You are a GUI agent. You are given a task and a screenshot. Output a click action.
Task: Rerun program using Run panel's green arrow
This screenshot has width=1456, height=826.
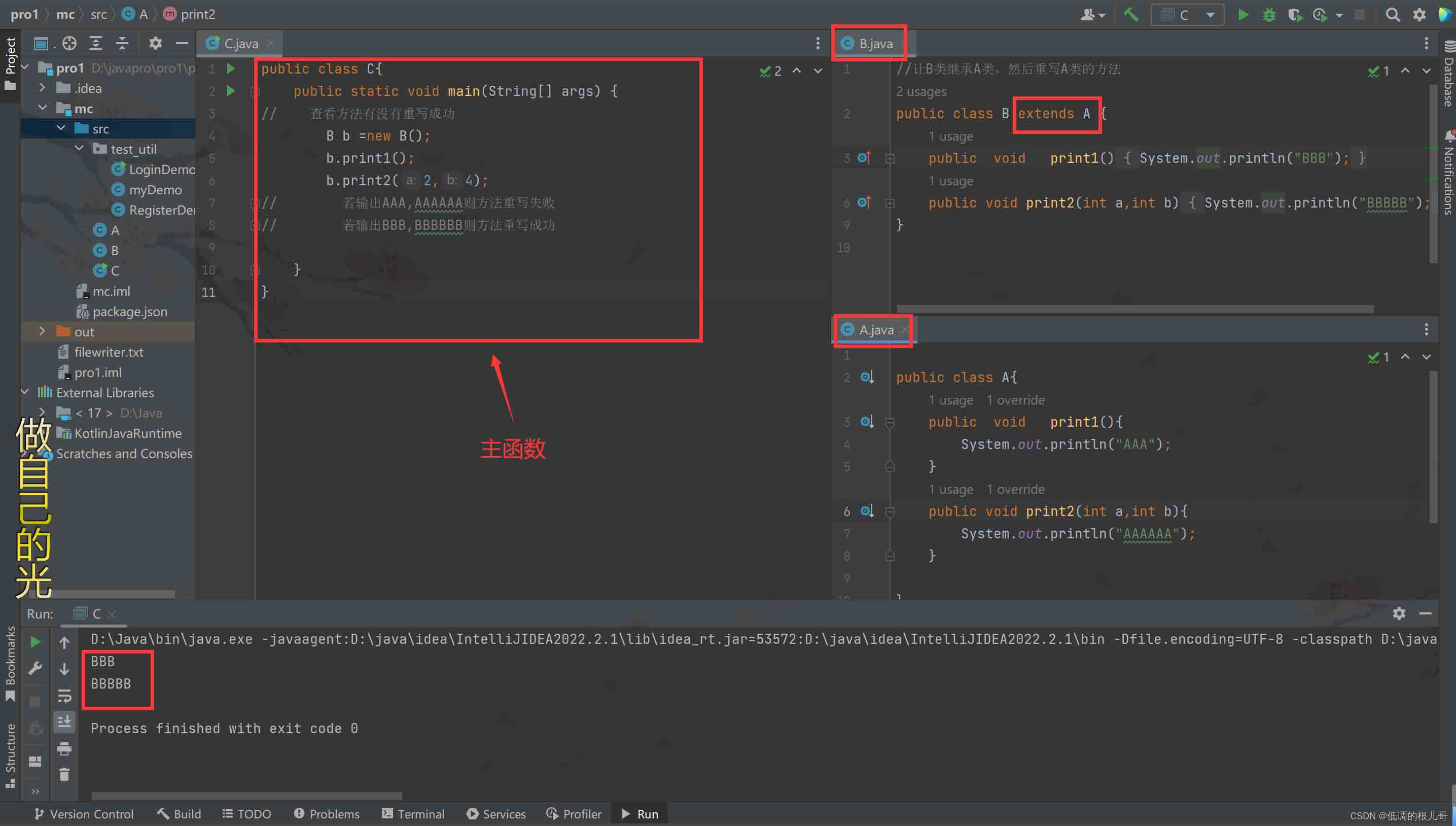(x=35, y=642)
